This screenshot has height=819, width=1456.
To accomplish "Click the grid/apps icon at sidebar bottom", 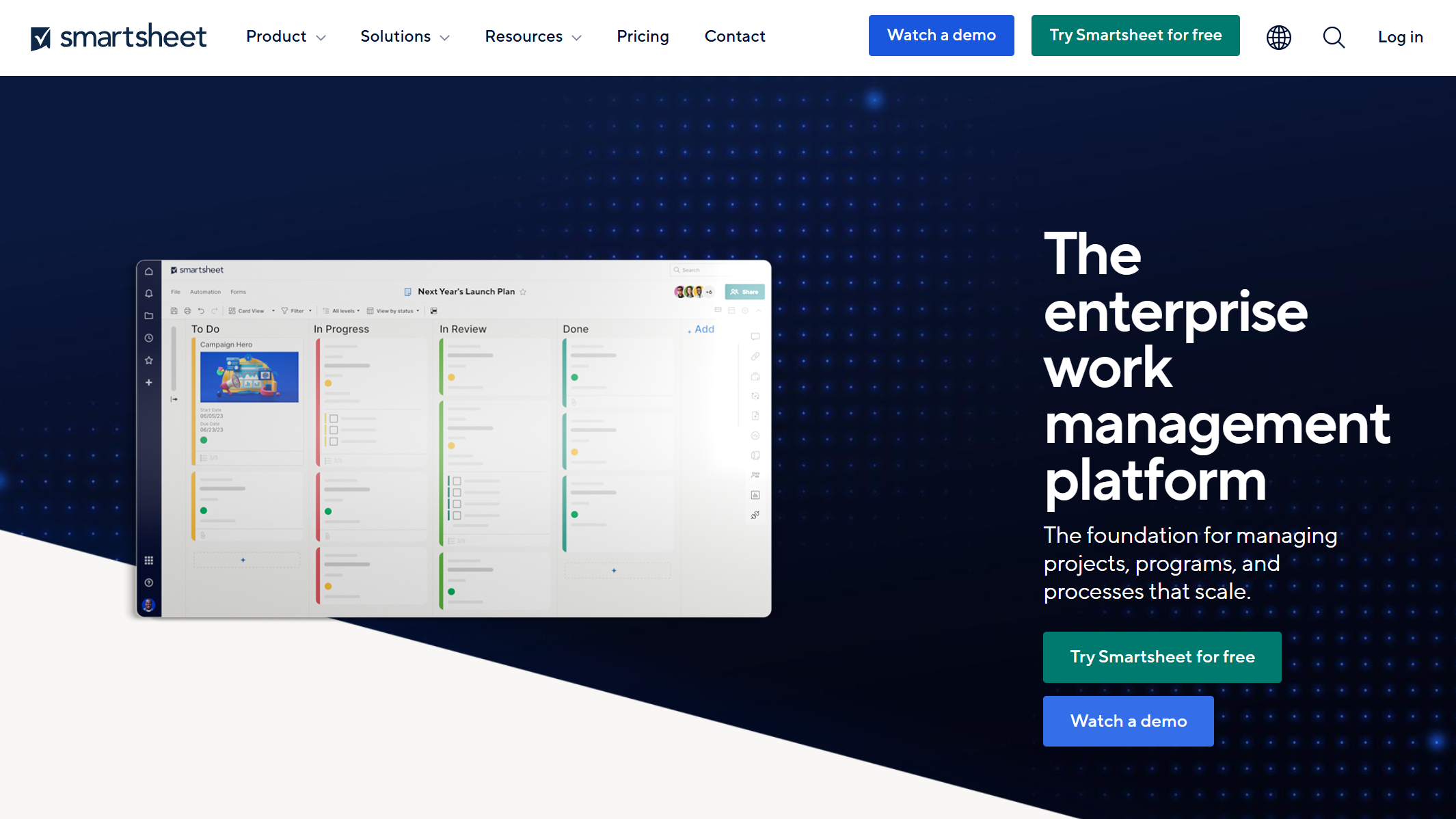I will (150, 560).
